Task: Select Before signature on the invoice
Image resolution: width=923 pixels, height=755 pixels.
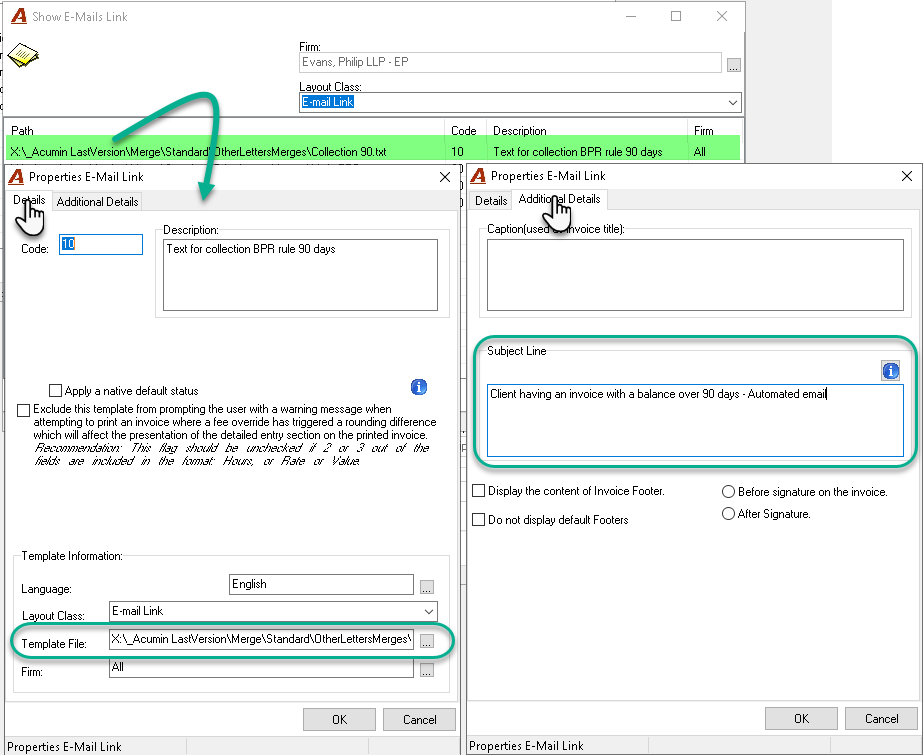Action: [728, 491]
